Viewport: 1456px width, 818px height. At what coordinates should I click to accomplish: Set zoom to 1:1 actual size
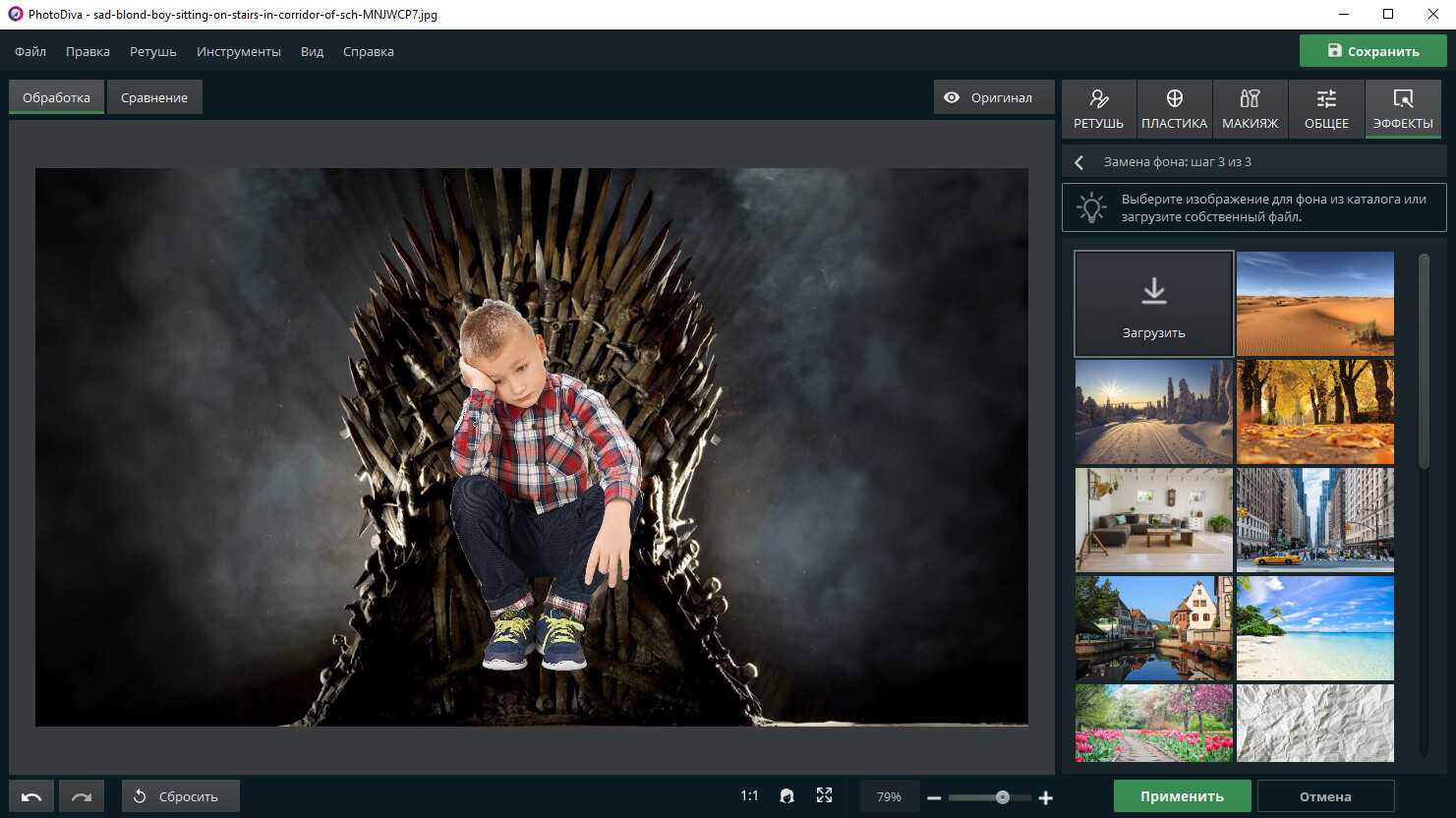tap(749, 796)
